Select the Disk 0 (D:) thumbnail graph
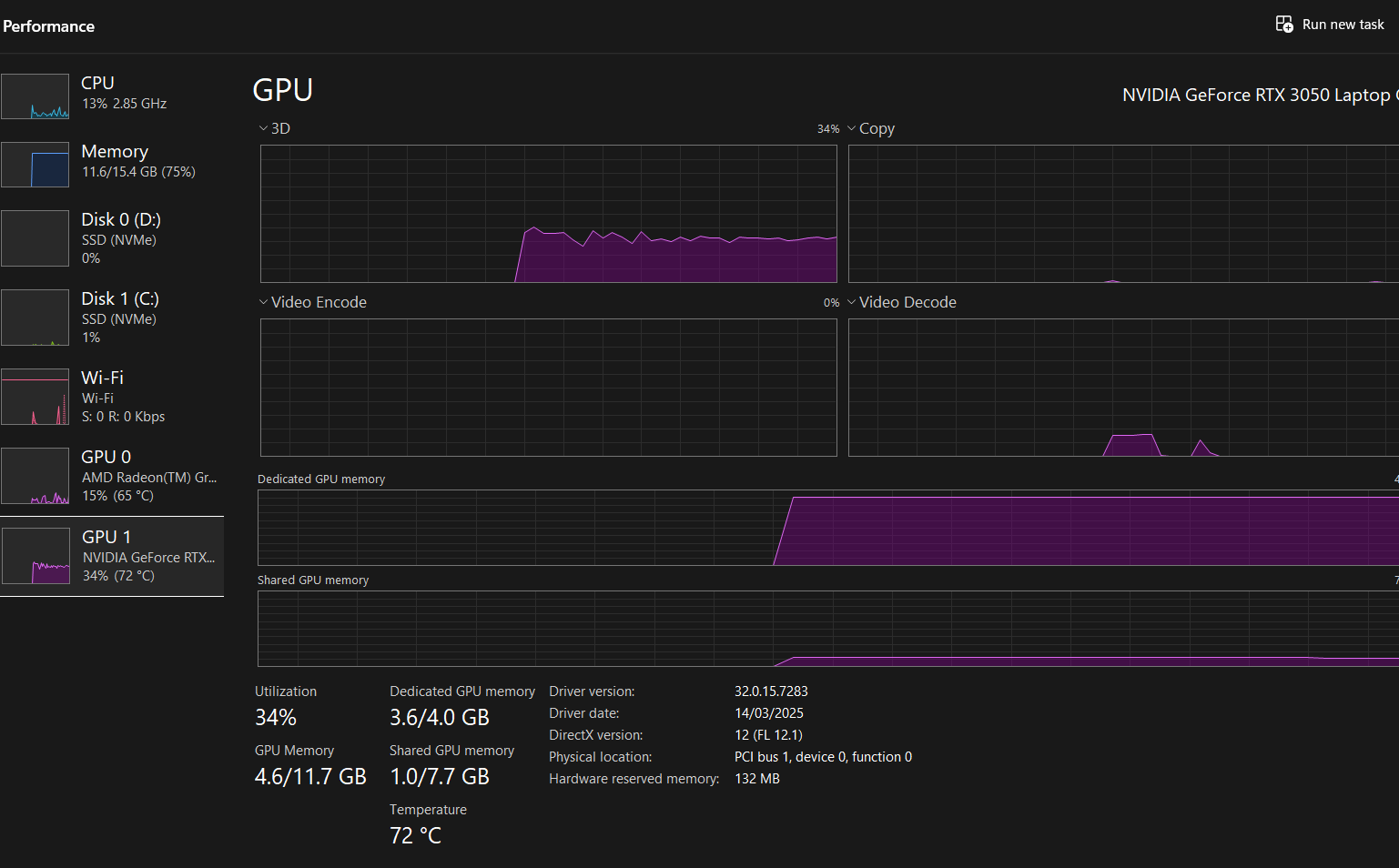 [x=35, y=238]
